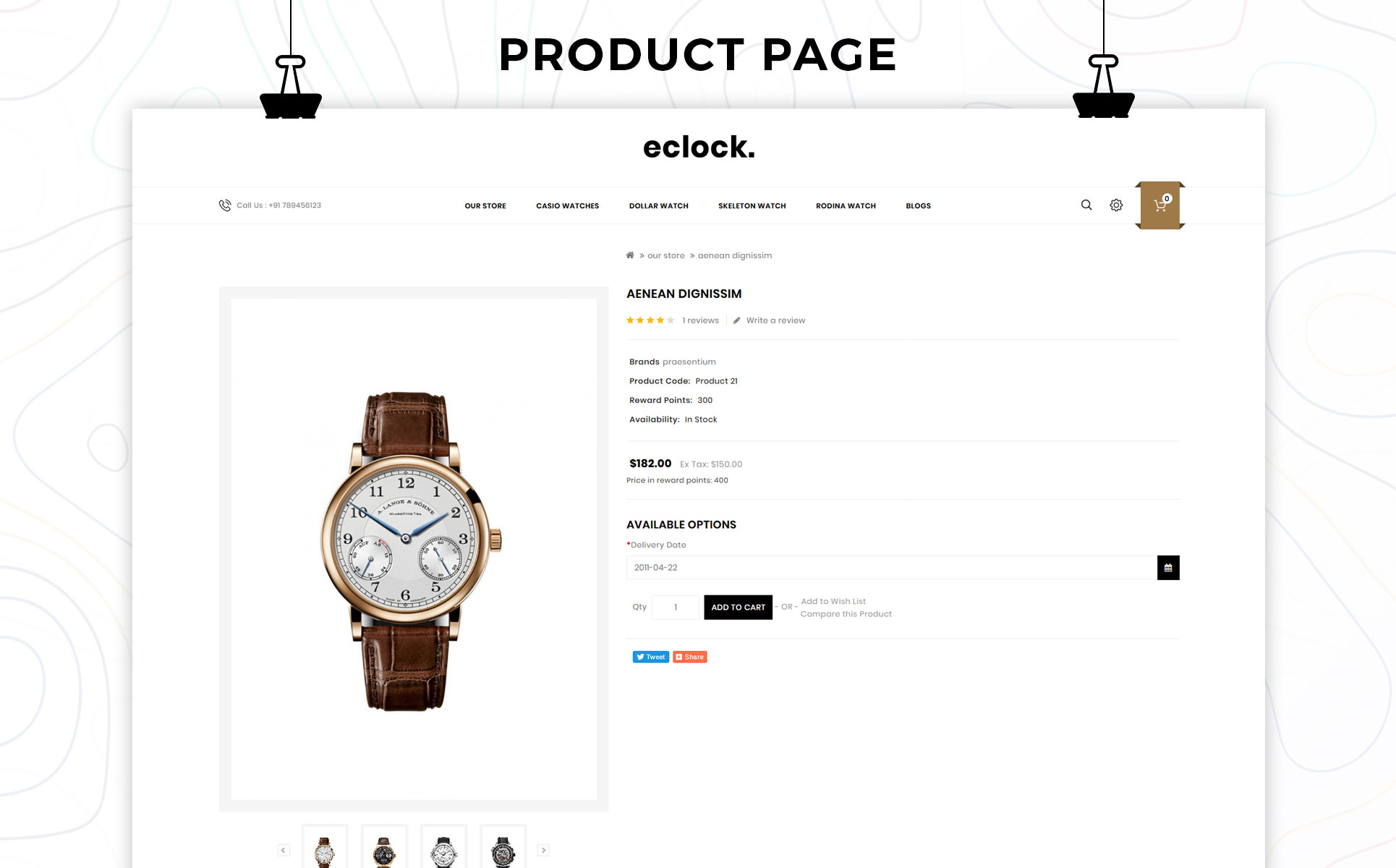
Task: Show next thumbnails with right arrow
Action: tap(543, 851)
